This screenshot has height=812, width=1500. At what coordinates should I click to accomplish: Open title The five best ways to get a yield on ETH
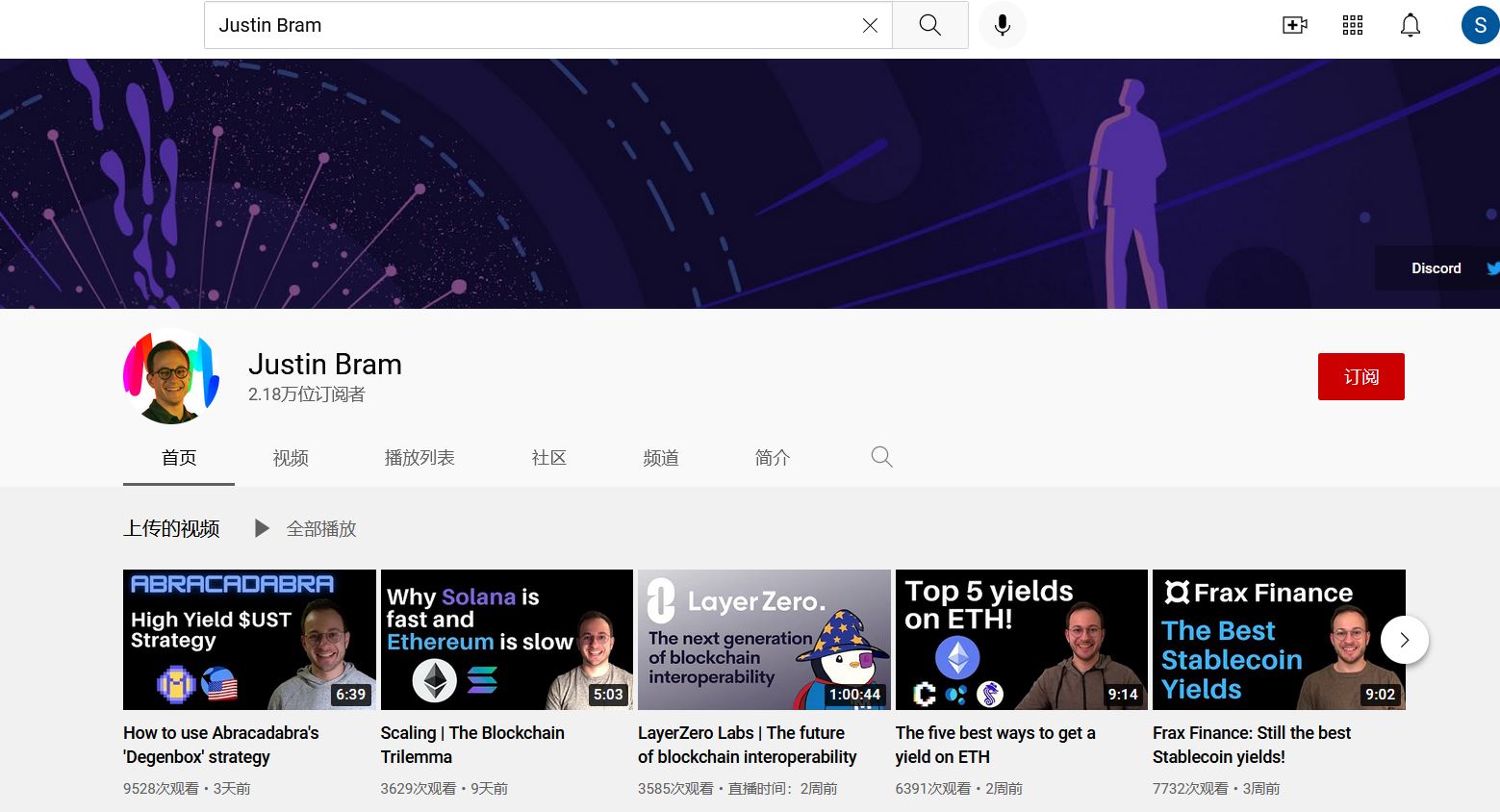pyautogui.click(x=996, y=745)
